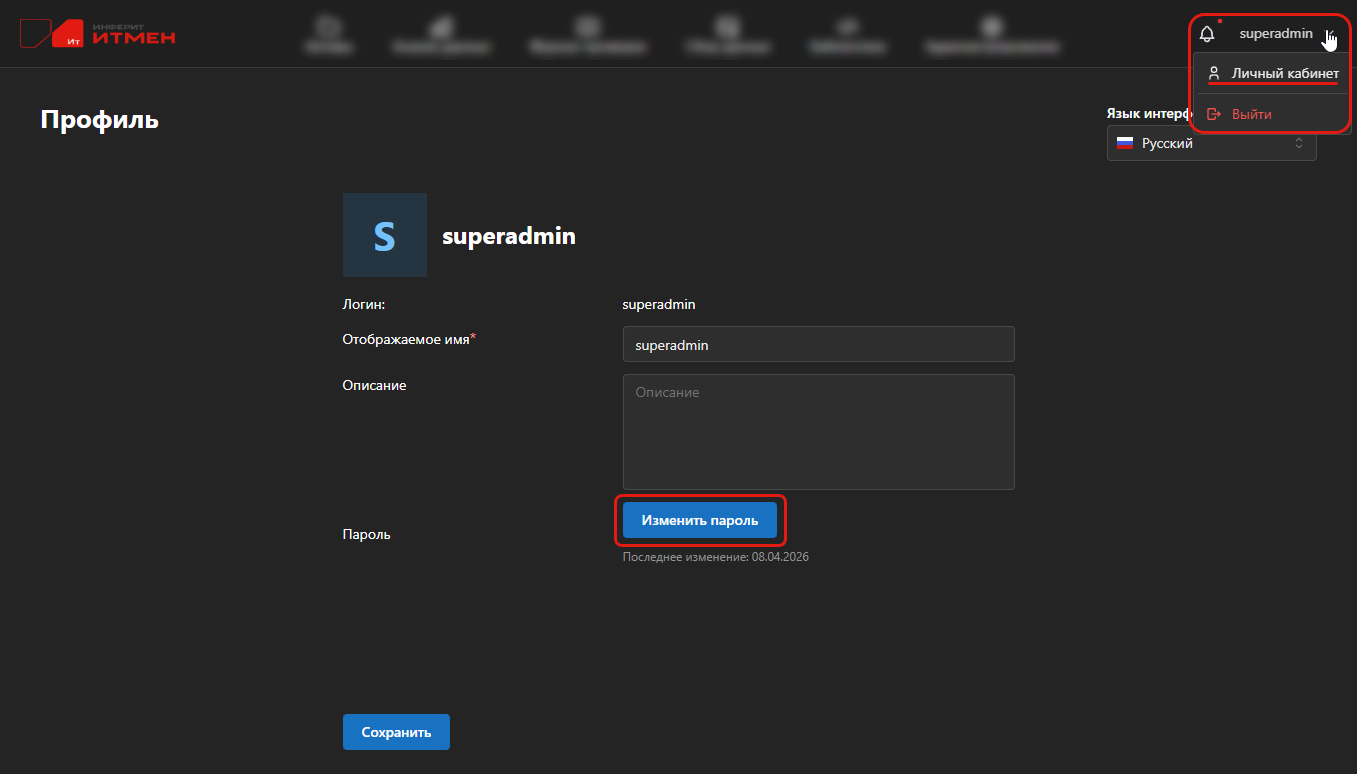Open notifications via the bell icon
1357x774 pixels.
click(x=1207, y=34)
